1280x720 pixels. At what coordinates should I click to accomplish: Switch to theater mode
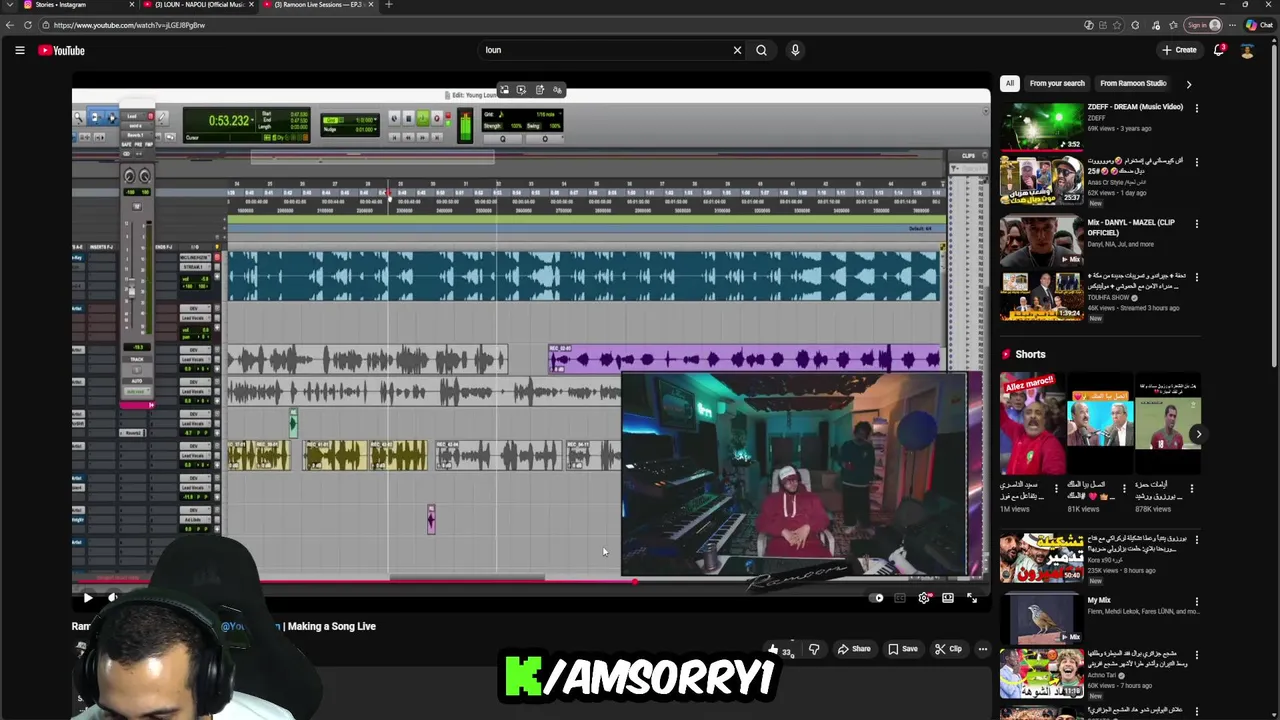coord(948,598)
